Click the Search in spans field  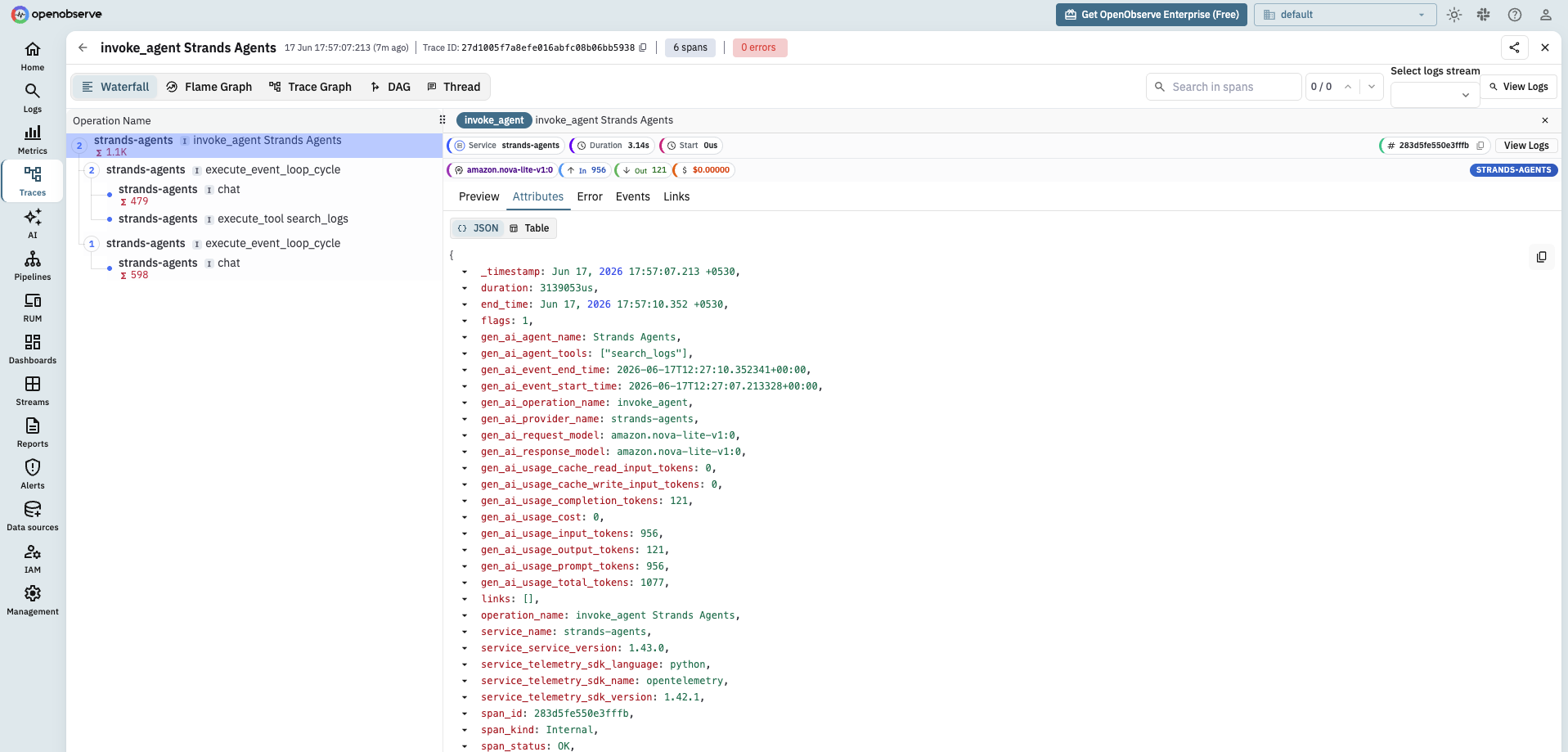coord(1224,87)
